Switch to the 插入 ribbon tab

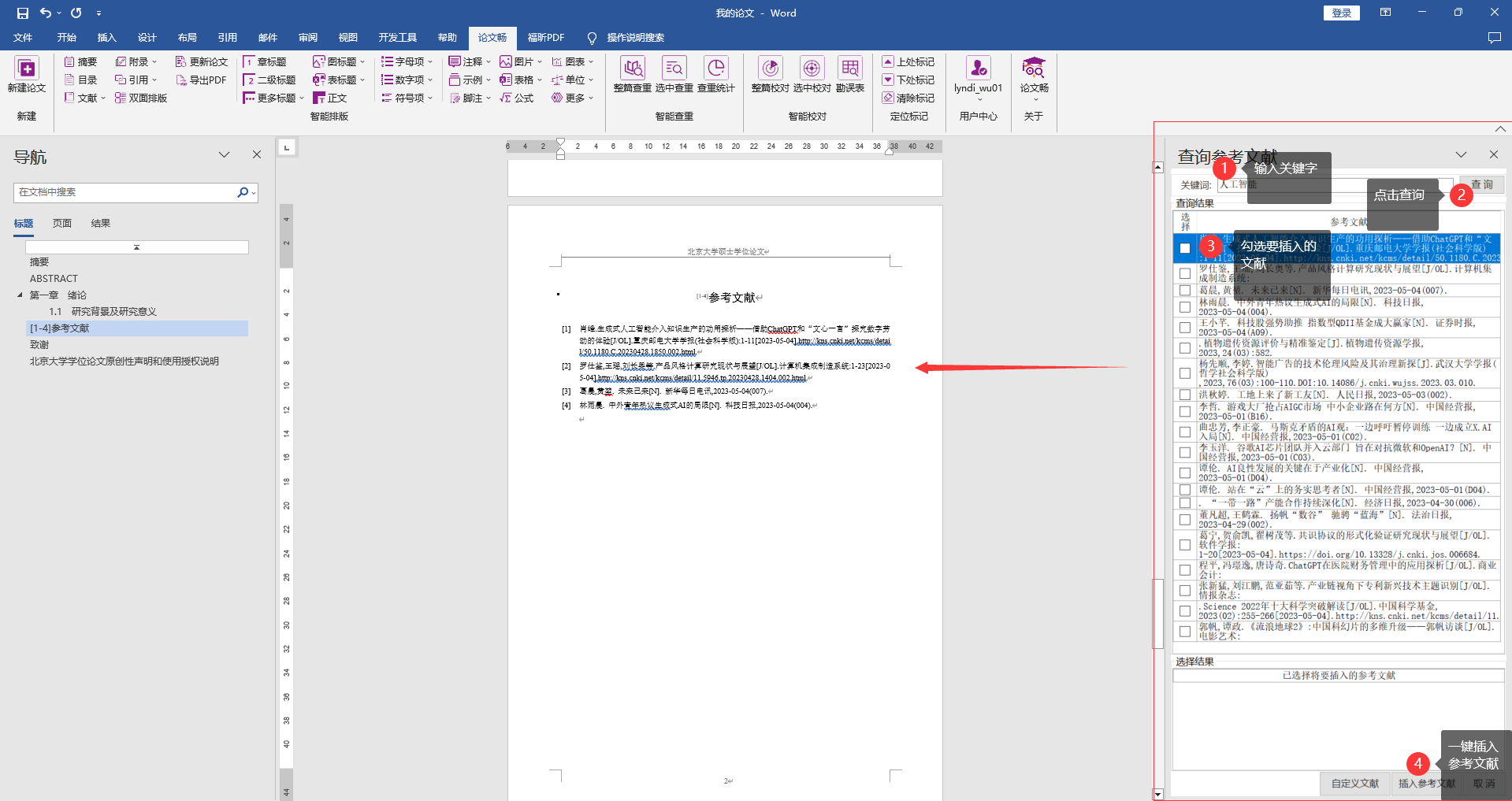(x=106, y=38)
